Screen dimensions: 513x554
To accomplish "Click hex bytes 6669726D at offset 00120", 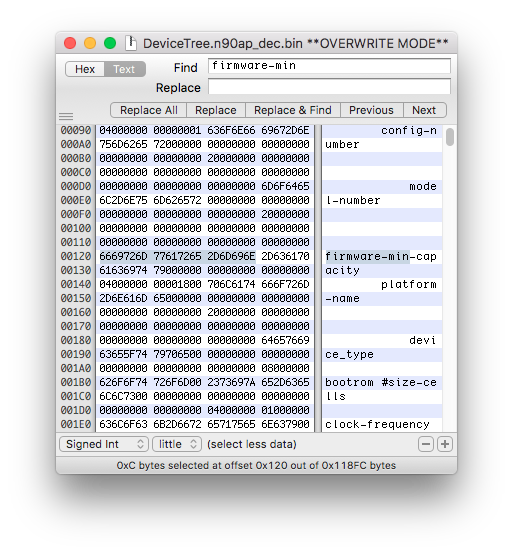I will 123,256.
